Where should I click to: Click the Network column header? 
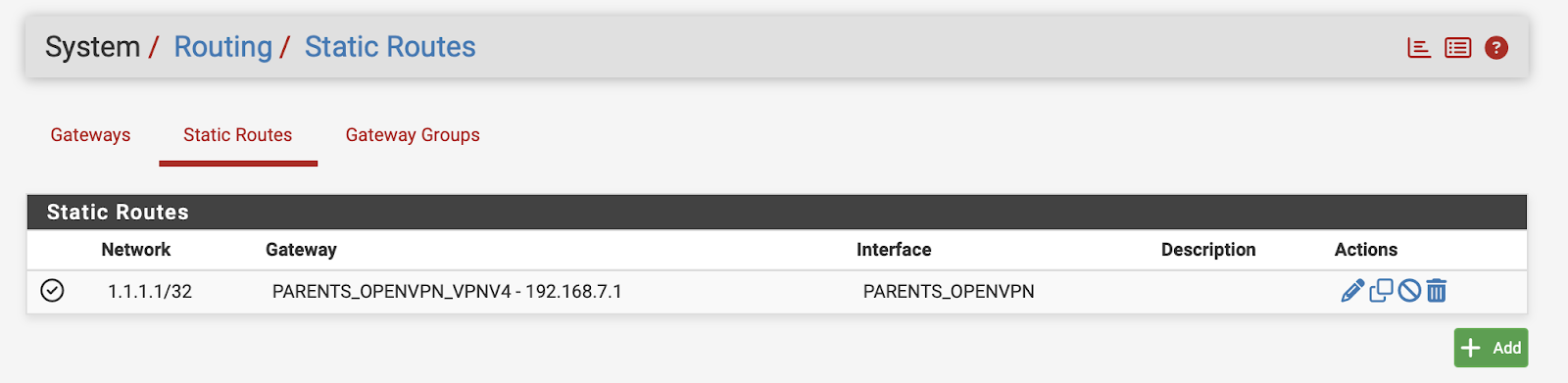136,250
